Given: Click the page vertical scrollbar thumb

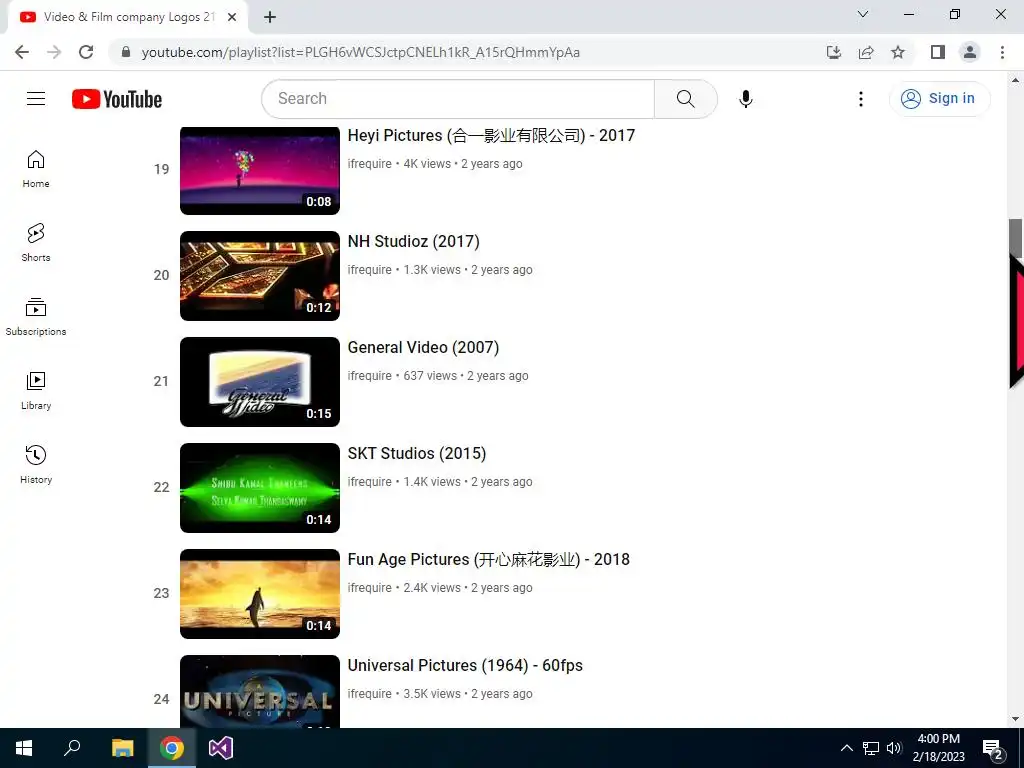Looking at the screenshot, I should click(x=1015, y=238).
